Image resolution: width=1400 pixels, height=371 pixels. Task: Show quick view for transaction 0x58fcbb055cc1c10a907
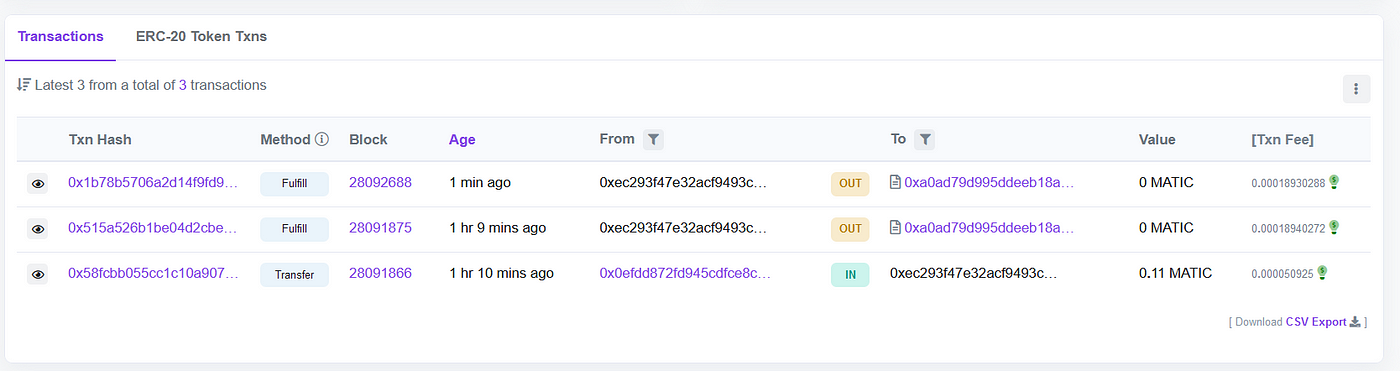click(37, 274)
